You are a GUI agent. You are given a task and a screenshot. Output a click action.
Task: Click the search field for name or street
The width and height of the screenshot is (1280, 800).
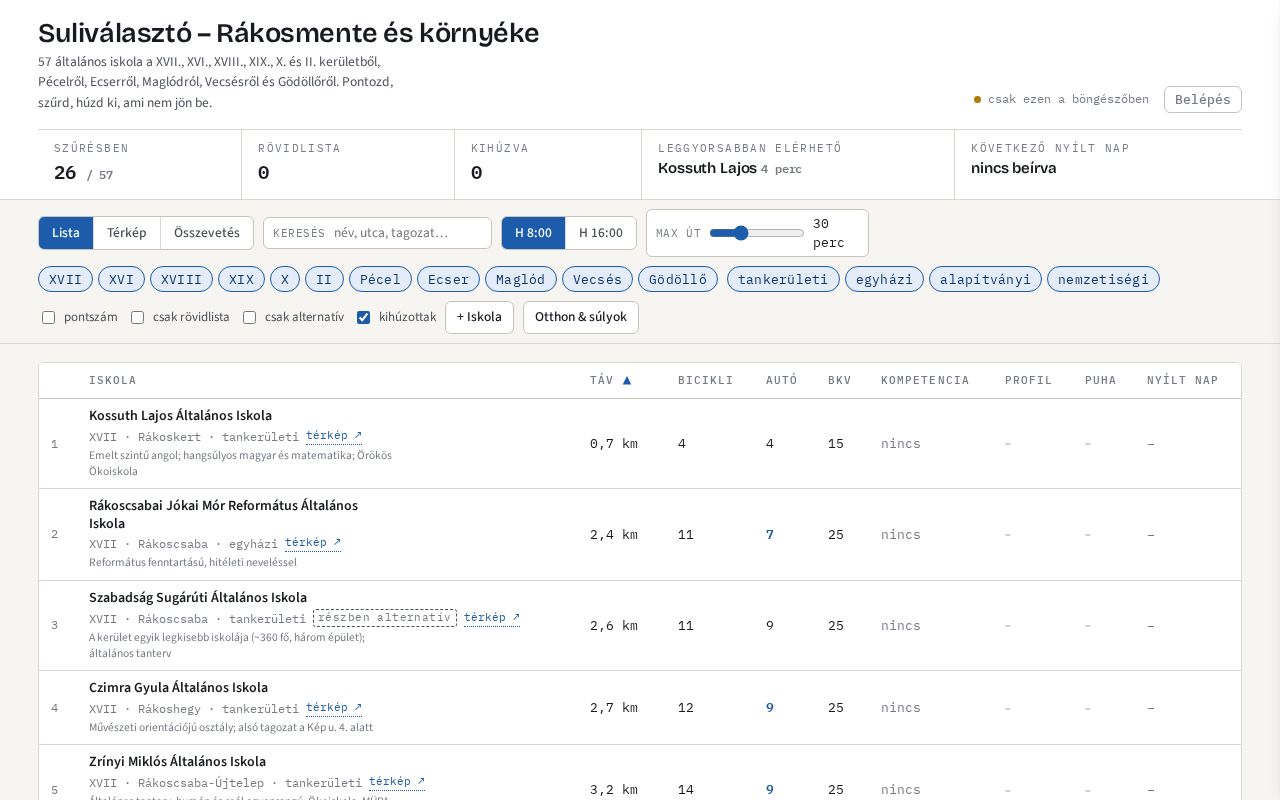click(x=378, y=233)
